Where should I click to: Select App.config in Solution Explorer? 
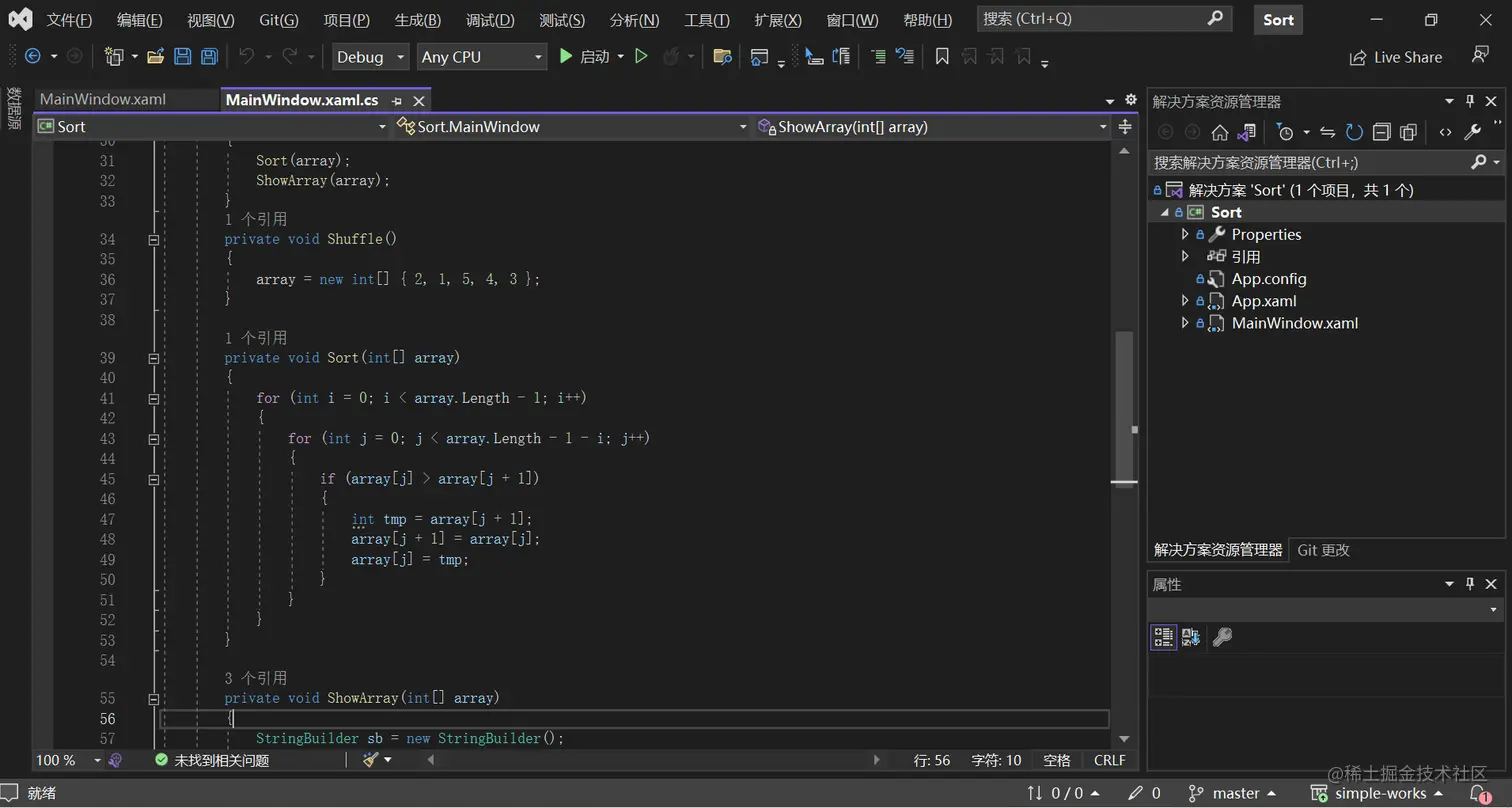tap(1269, 278)
